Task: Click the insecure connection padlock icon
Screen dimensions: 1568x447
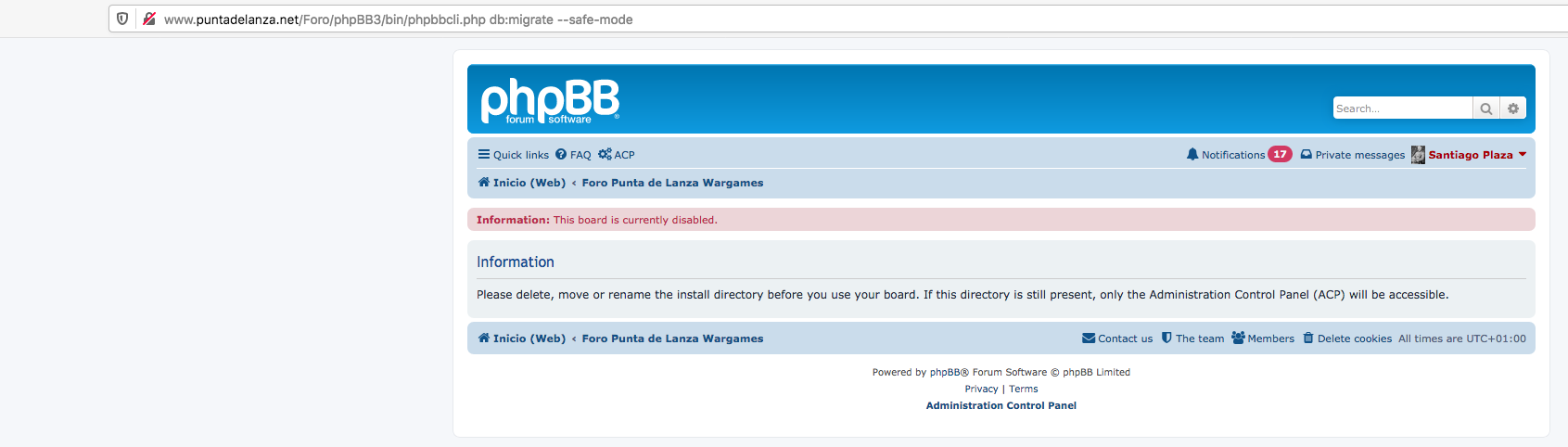Action: pos(148,19)
